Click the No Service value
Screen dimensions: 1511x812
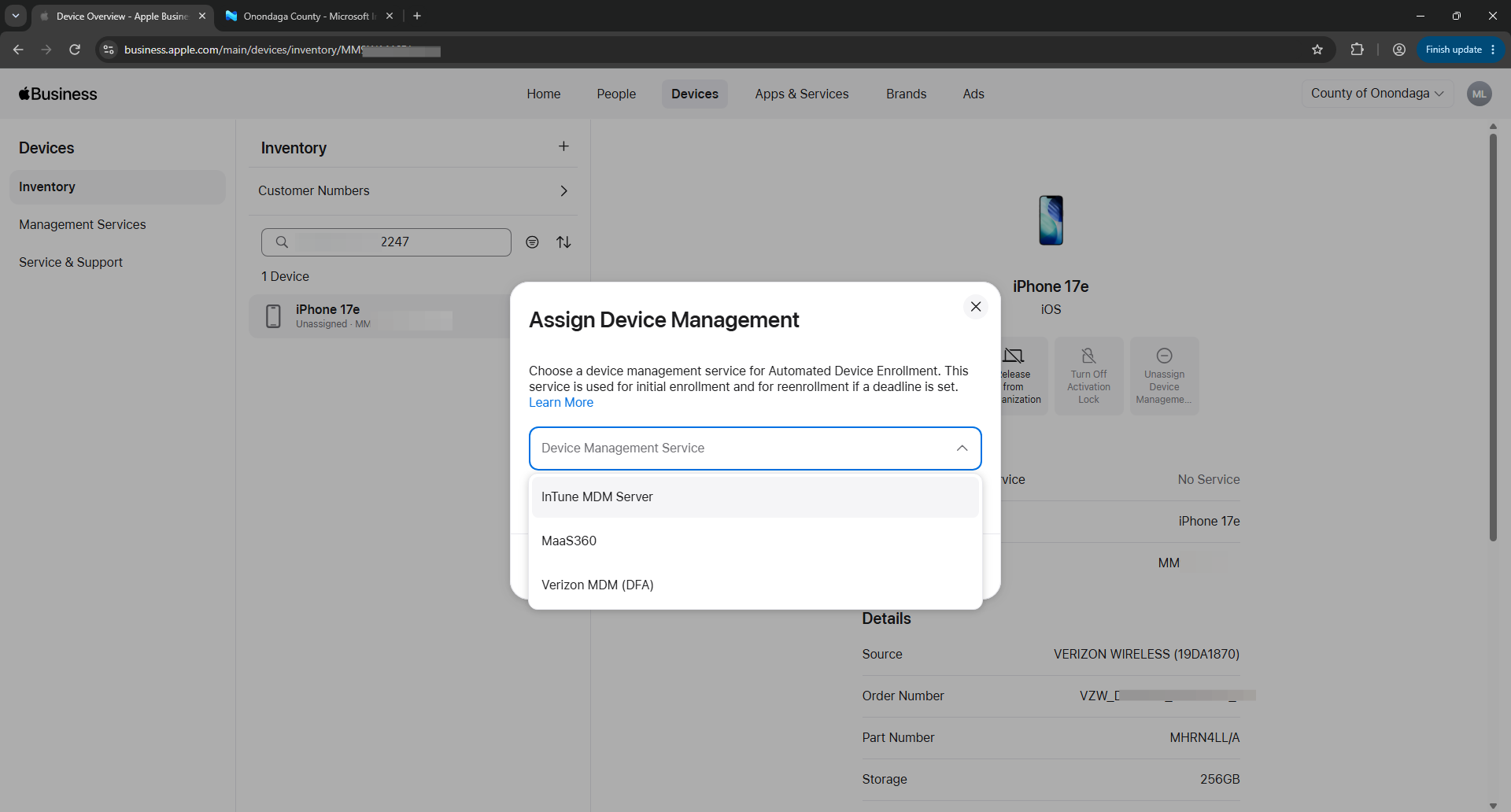point(1208,480)
